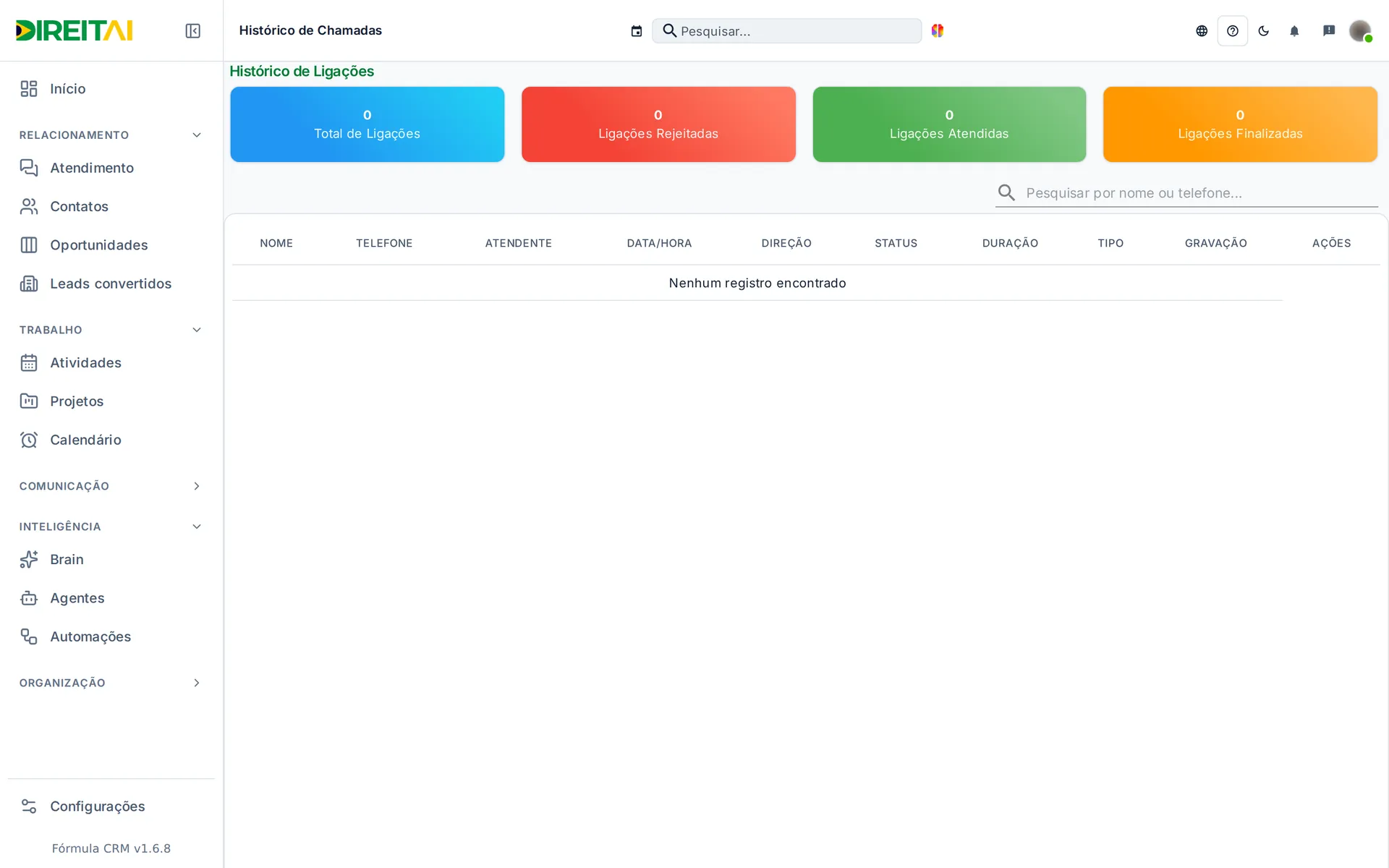Go to Leads convertidos page
Viewport: 1389px width, 868px height.
111,284
